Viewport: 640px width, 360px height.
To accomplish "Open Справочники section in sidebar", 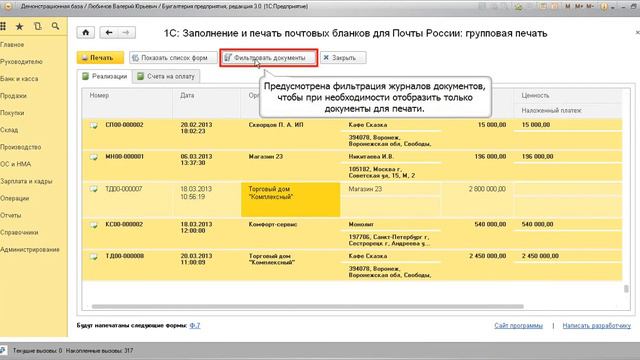I will [19, 233].
